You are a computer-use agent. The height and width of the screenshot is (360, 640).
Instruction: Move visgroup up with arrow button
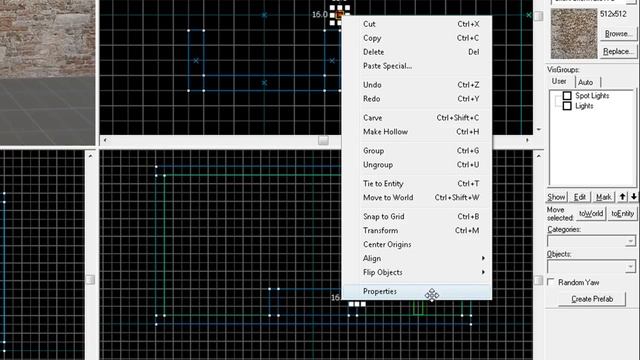click(622, 197)
